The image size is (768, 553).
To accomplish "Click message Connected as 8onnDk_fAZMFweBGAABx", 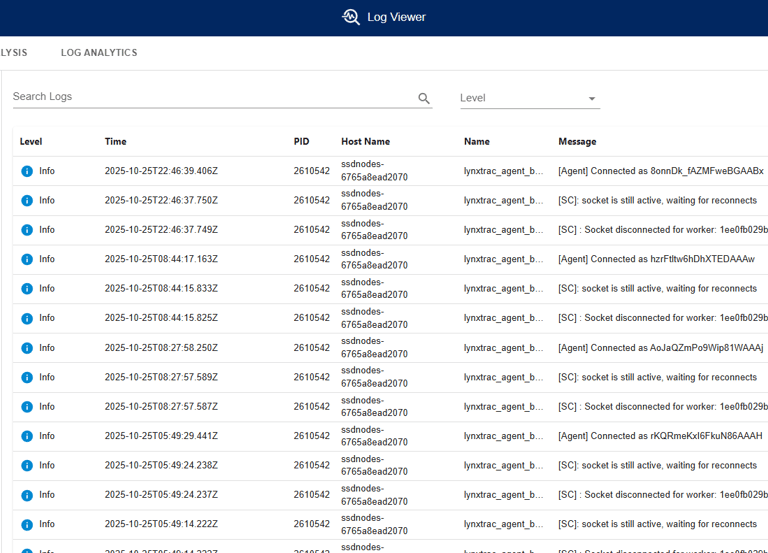I will [661, 171].
